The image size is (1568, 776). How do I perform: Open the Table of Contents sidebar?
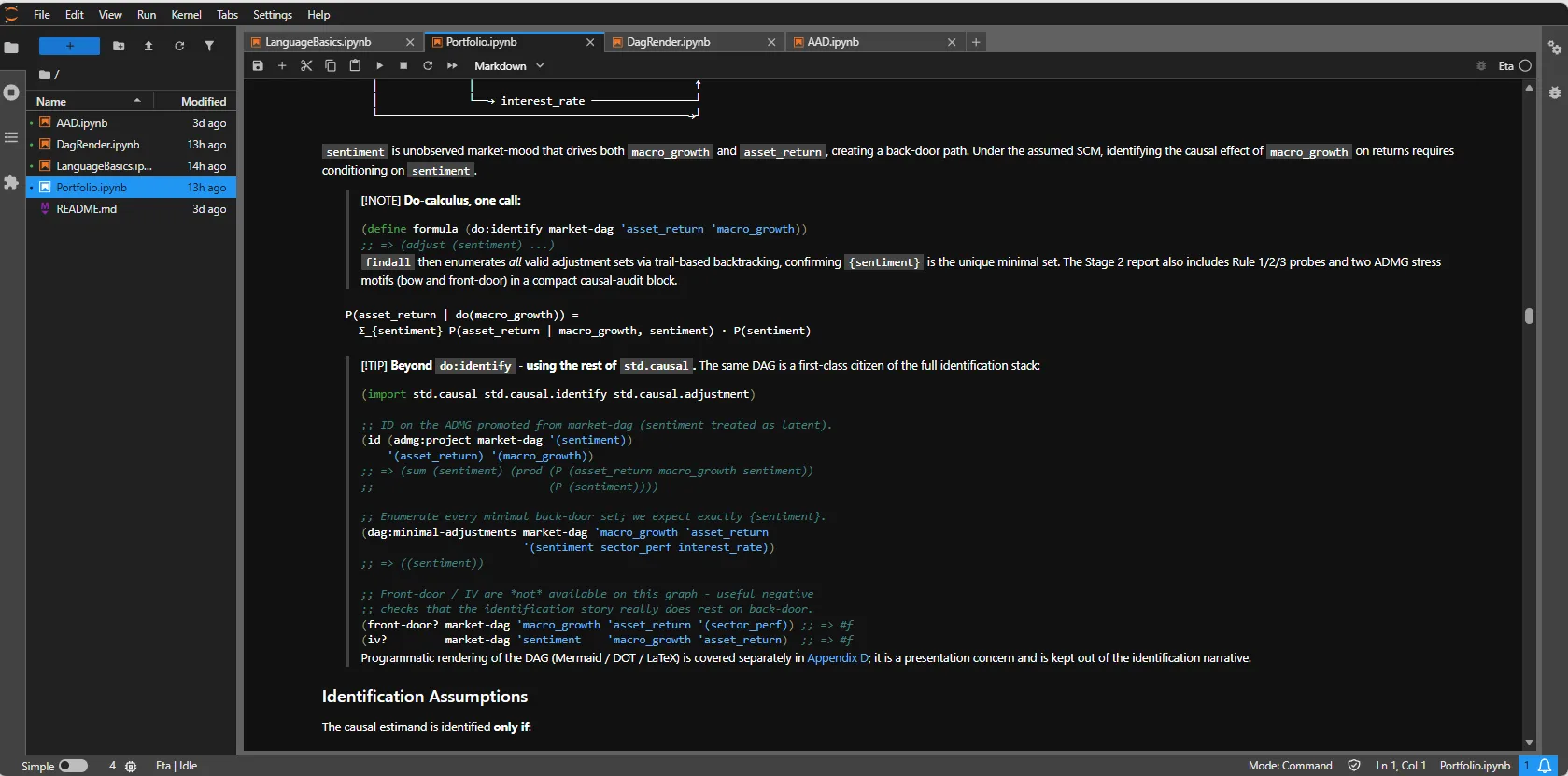(x=11, y=137)
